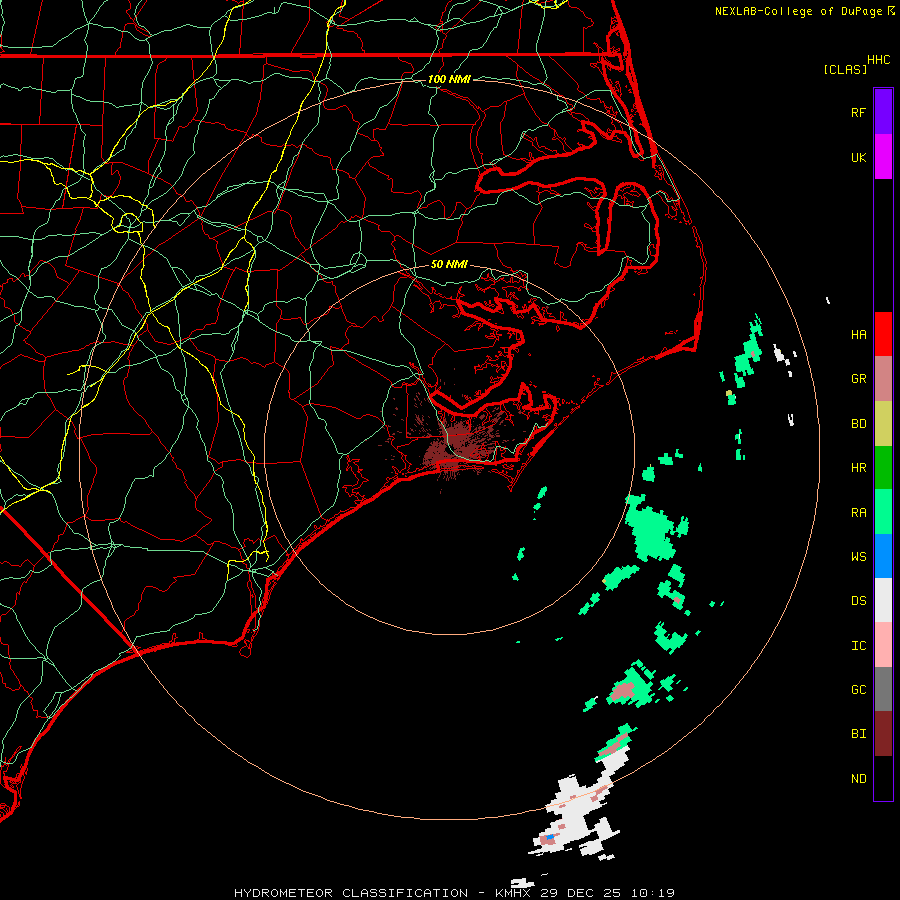Click the HA red legend swatch

(883, 334)
